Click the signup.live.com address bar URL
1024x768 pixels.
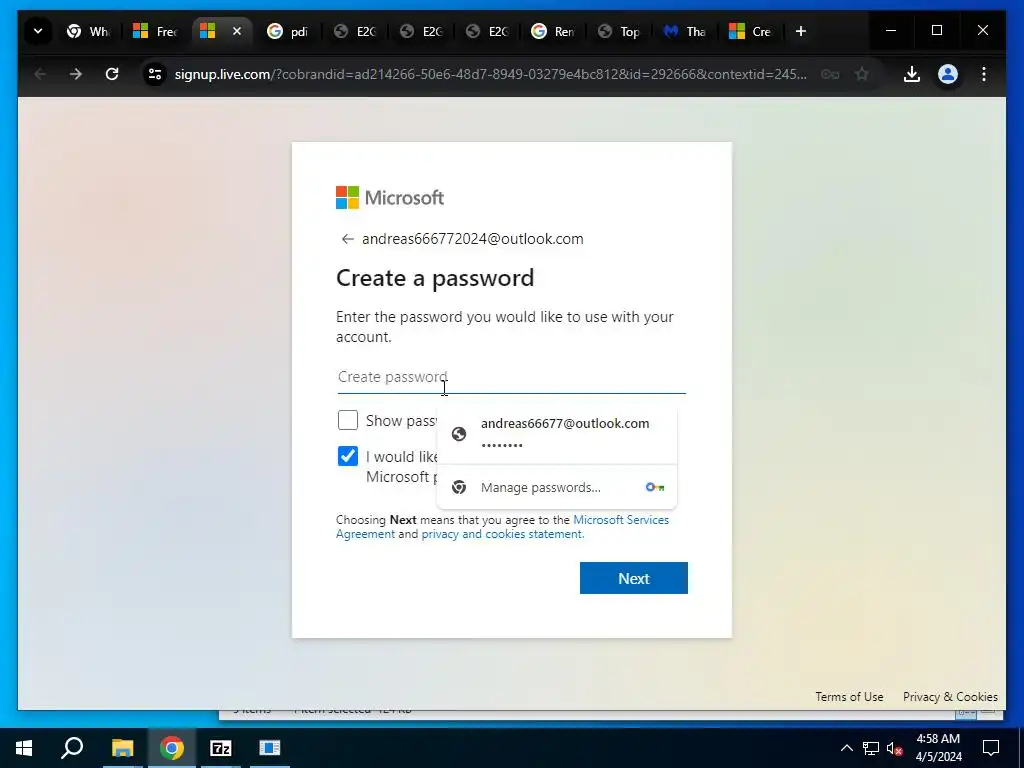490,74
